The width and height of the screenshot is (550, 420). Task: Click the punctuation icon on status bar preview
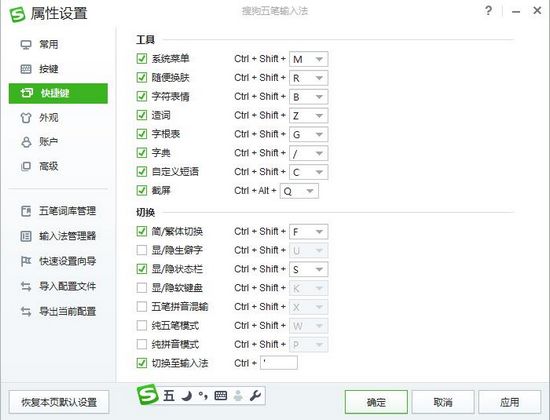click(203, 396)
